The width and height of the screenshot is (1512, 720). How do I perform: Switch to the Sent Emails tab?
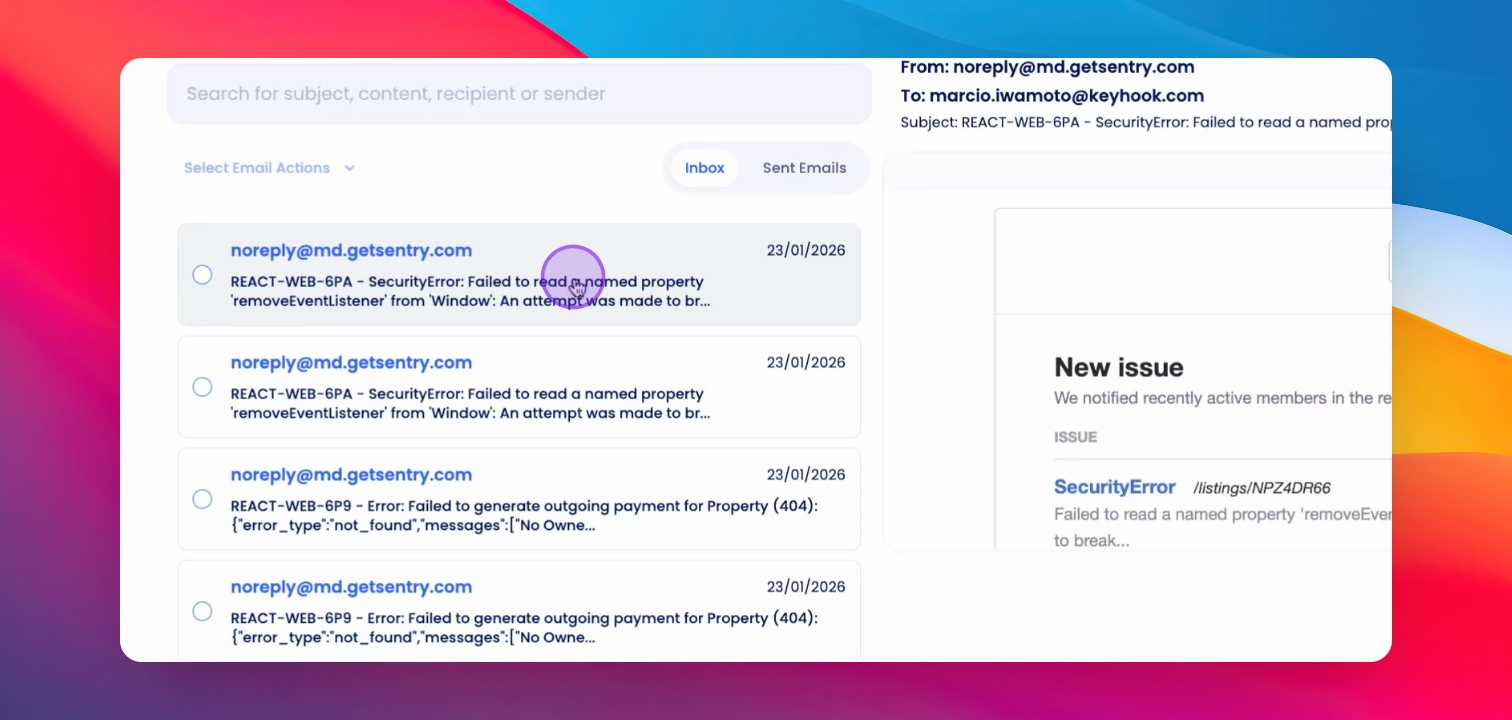click(804, 168)
